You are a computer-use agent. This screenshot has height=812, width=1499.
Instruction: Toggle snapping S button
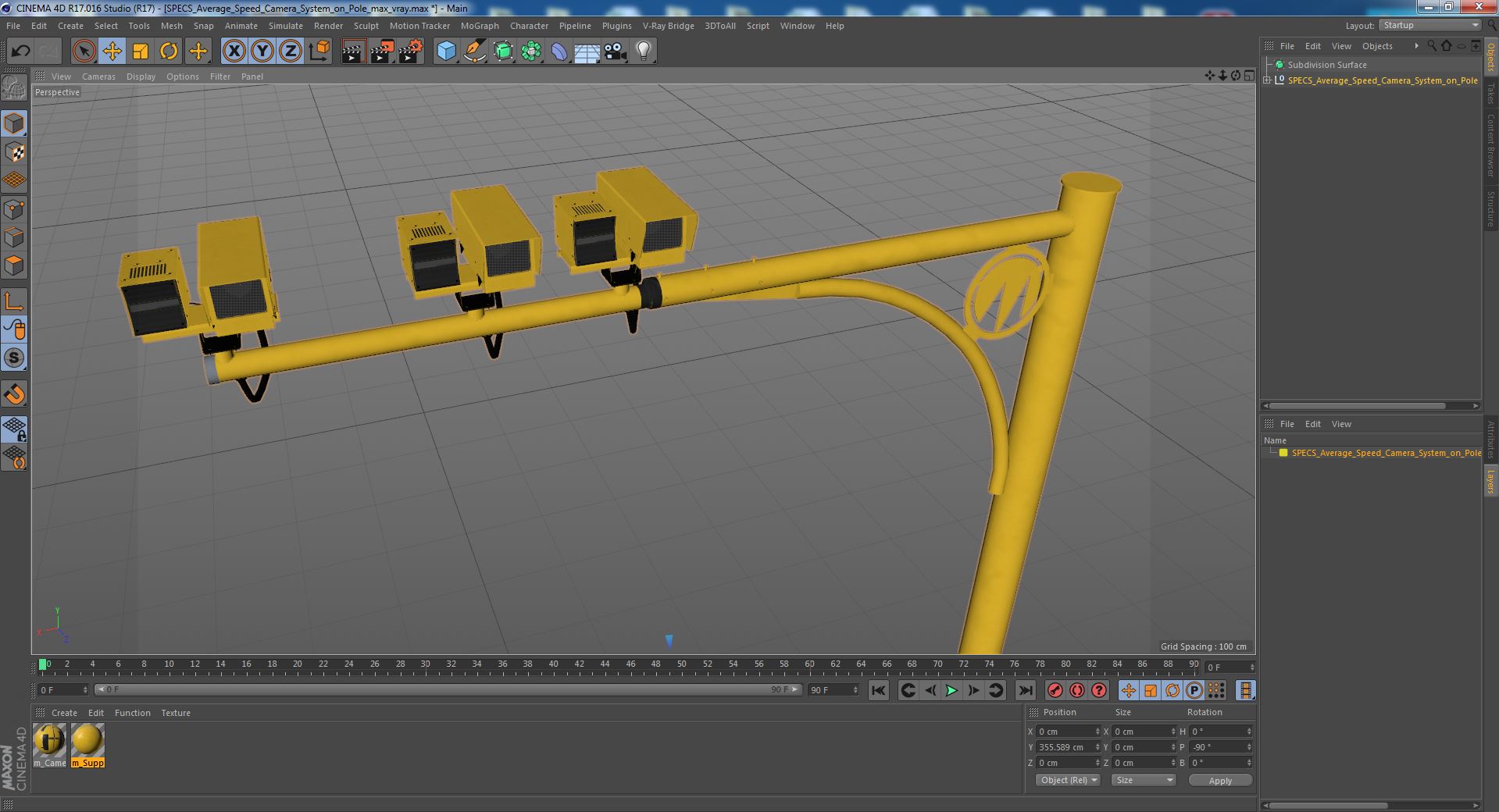click(x=15, y=358)
